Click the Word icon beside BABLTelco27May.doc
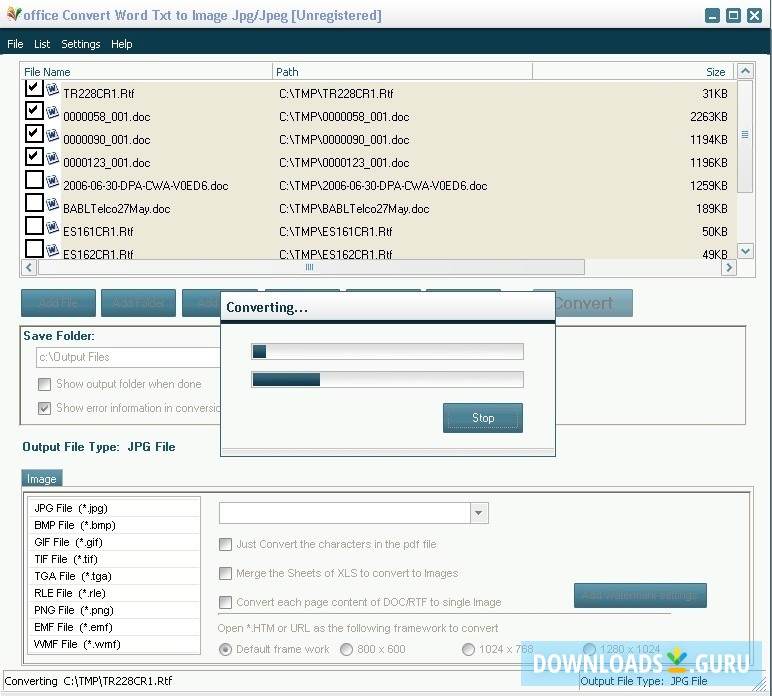 (x=52, y=204)
